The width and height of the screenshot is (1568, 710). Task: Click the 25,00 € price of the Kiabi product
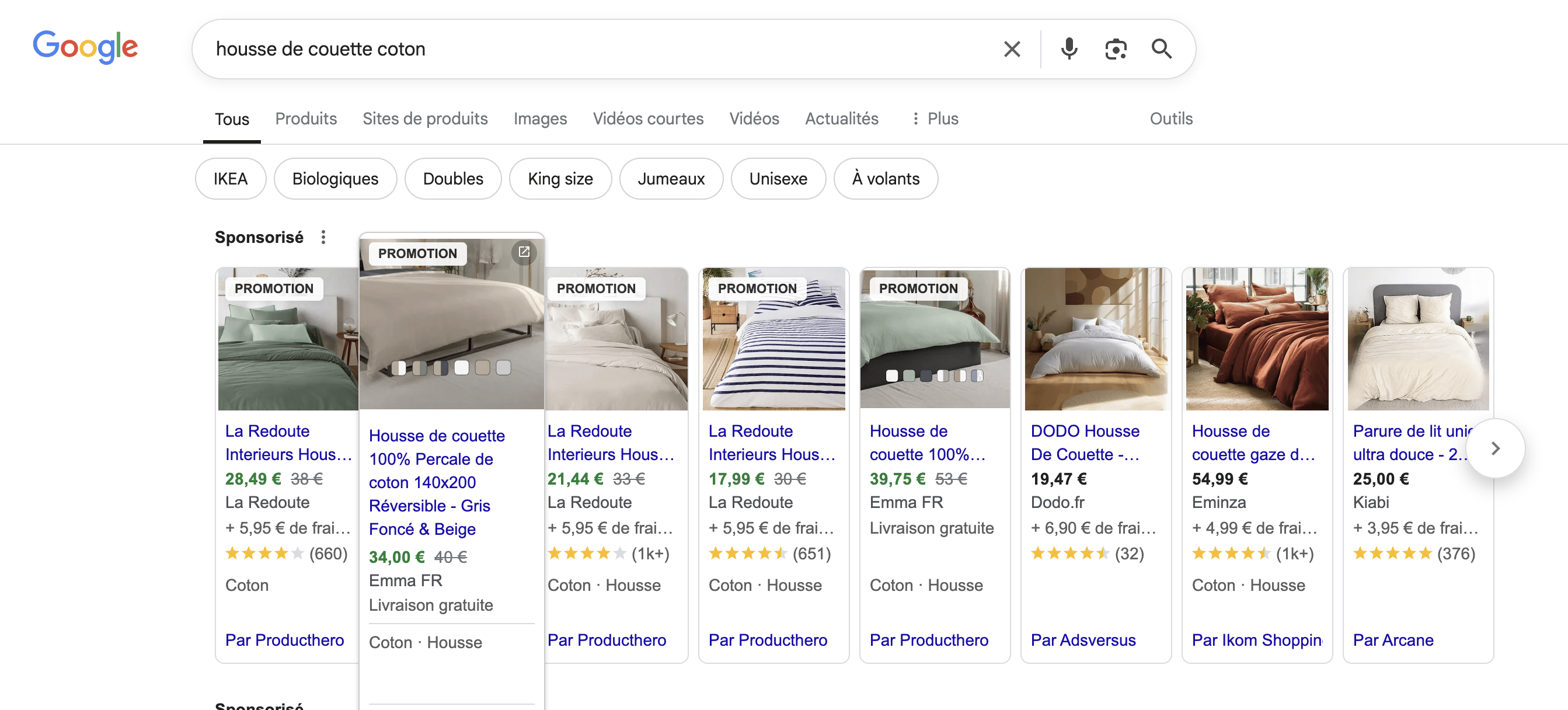pyautogui.click(x=1381, y=479)
